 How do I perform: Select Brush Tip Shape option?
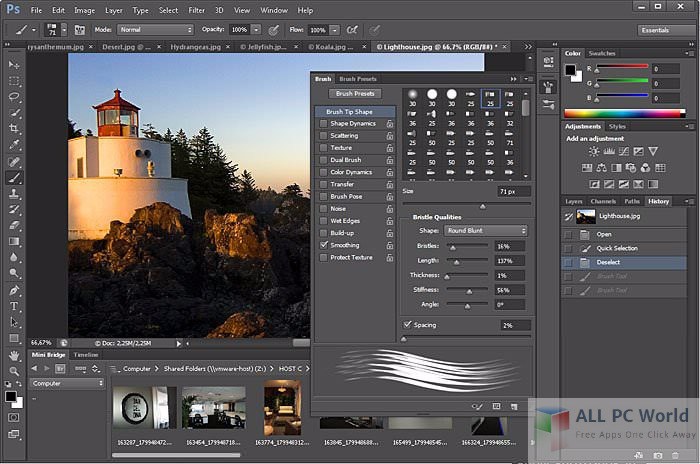point(355,112)
